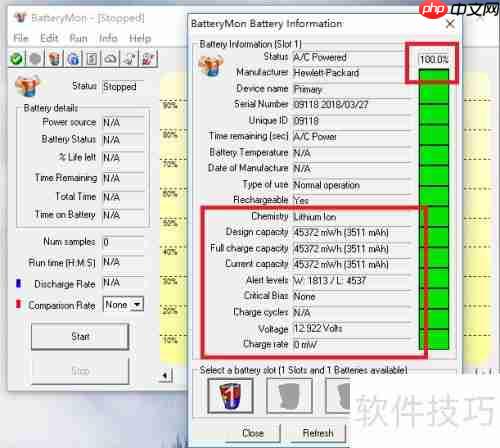Click the chart left scroll arrow
The width and height of the screenshot is (500, 448).
coord(166,376)
